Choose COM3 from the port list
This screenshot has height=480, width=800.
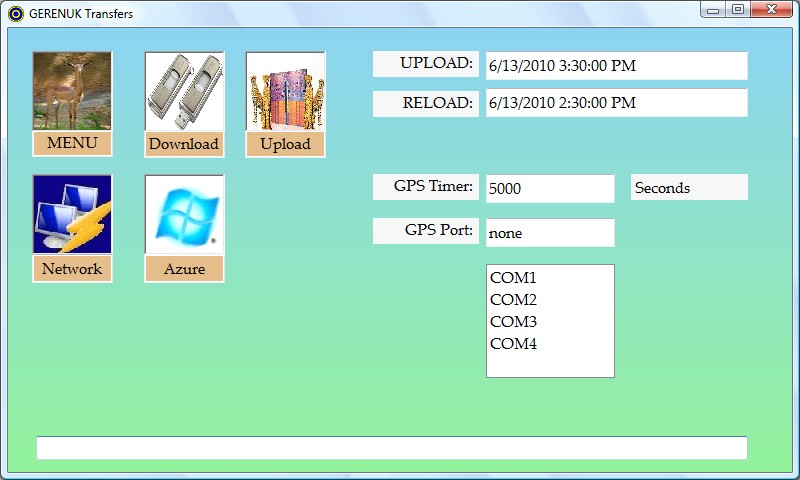click(x=514, y=322)
